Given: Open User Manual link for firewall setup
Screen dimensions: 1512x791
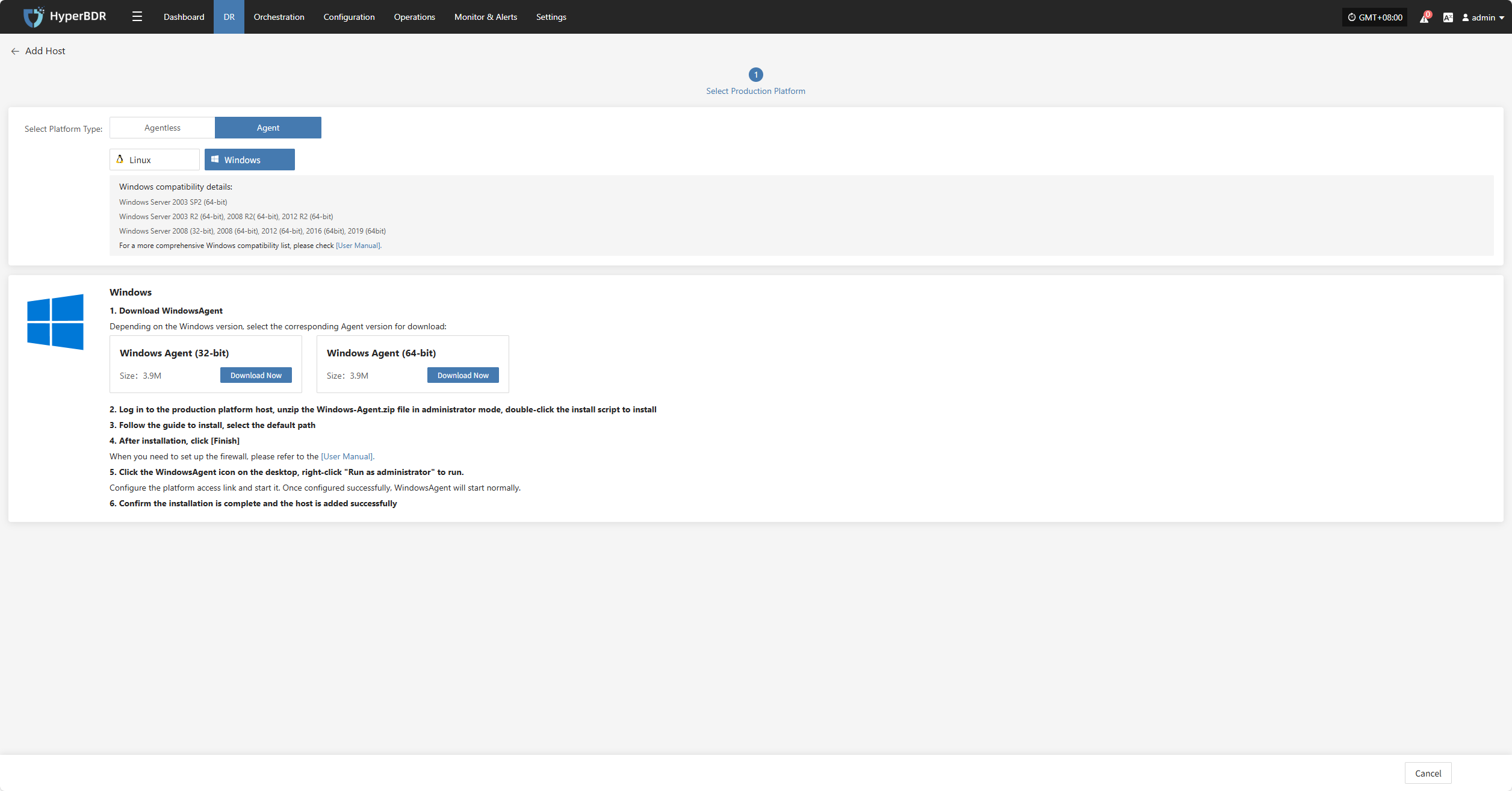Looking at the screenshot, I should click(347, 456).
